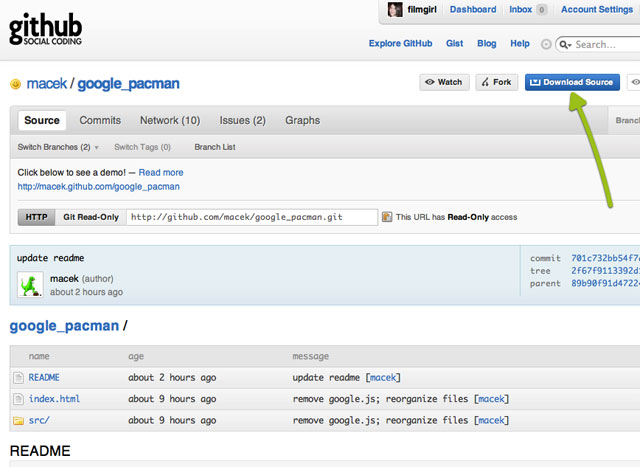Screen dimensions: 640x467
Task: Click the search magnifier icon
Action: point(565,44)
